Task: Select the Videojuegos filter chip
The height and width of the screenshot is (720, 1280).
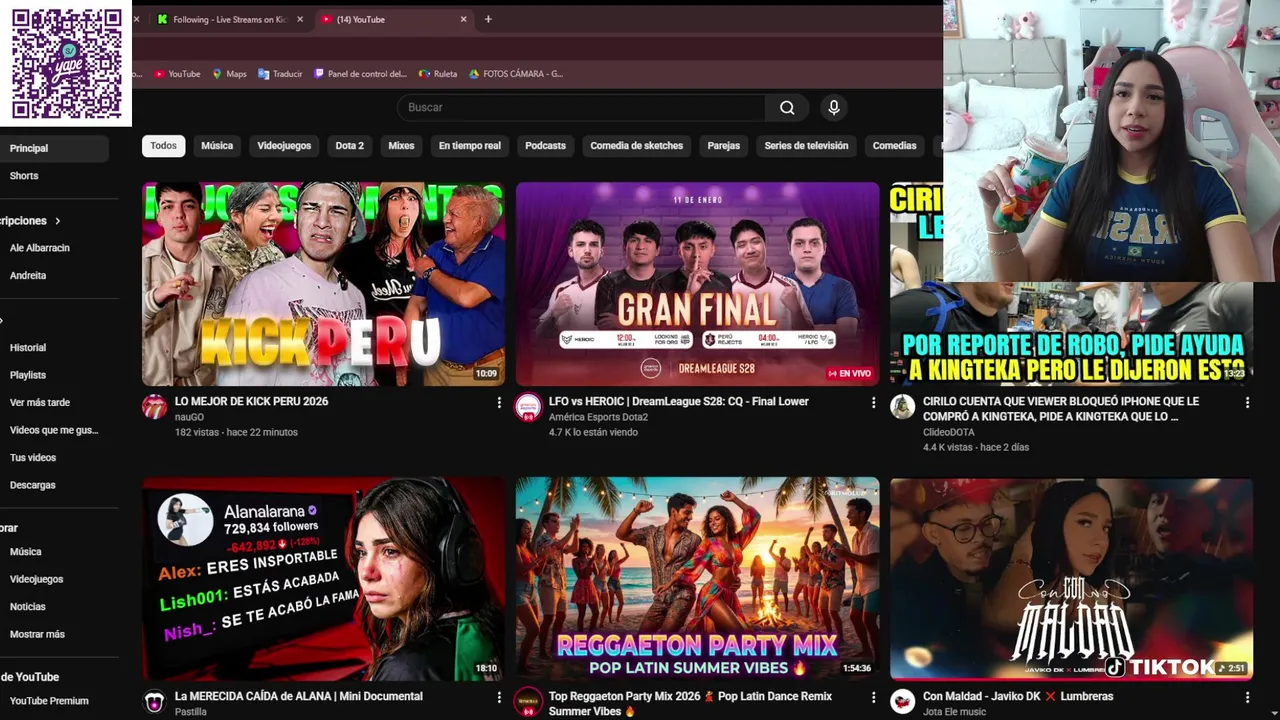Action: click(284, 146)
